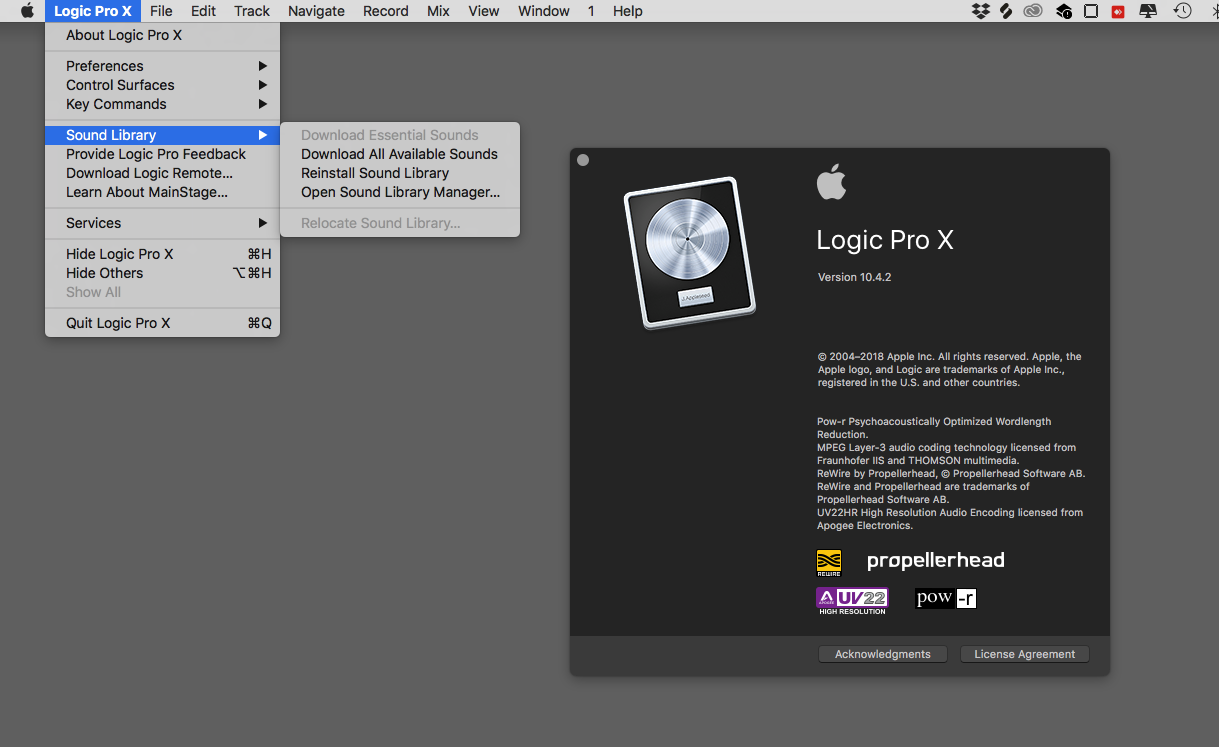1219x747 pixels.
Task: Open the Navigate menu
Action: pos(316,11)
